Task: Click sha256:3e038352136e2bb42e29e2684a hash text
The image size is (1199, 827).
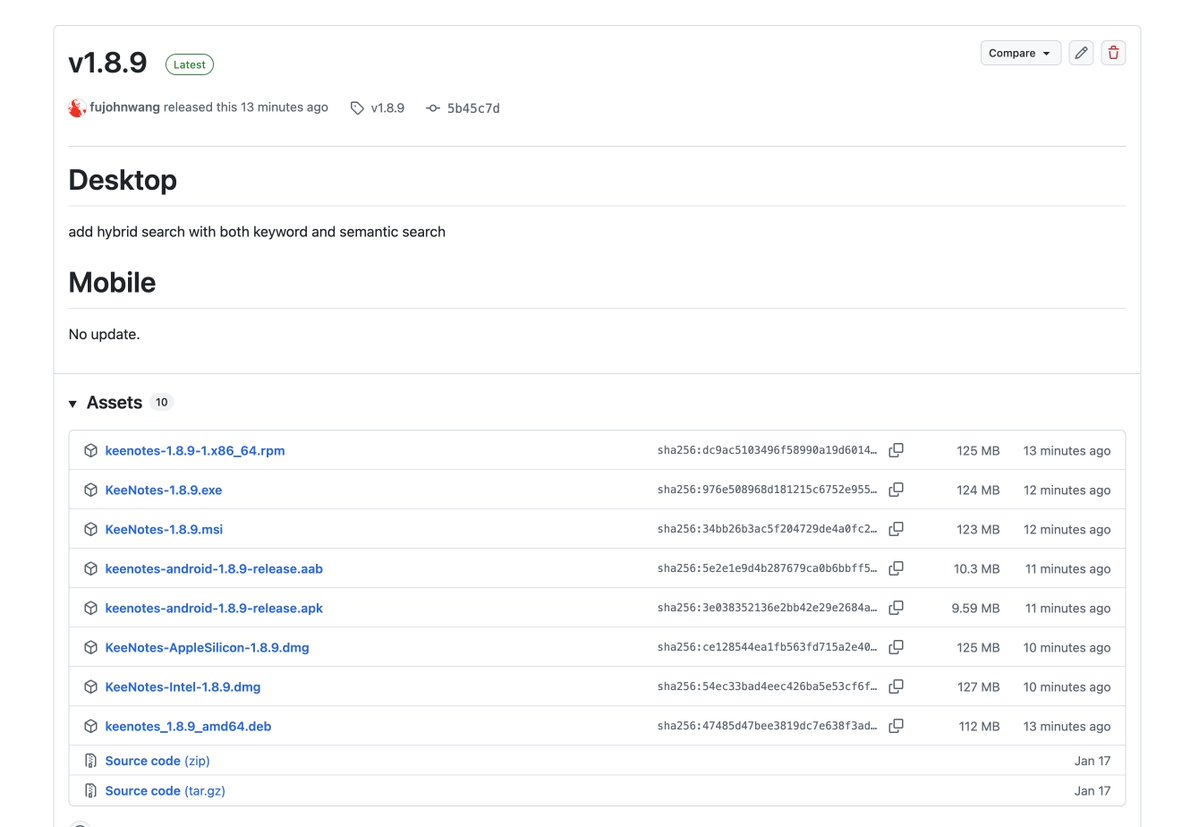Action: point(767,608)
